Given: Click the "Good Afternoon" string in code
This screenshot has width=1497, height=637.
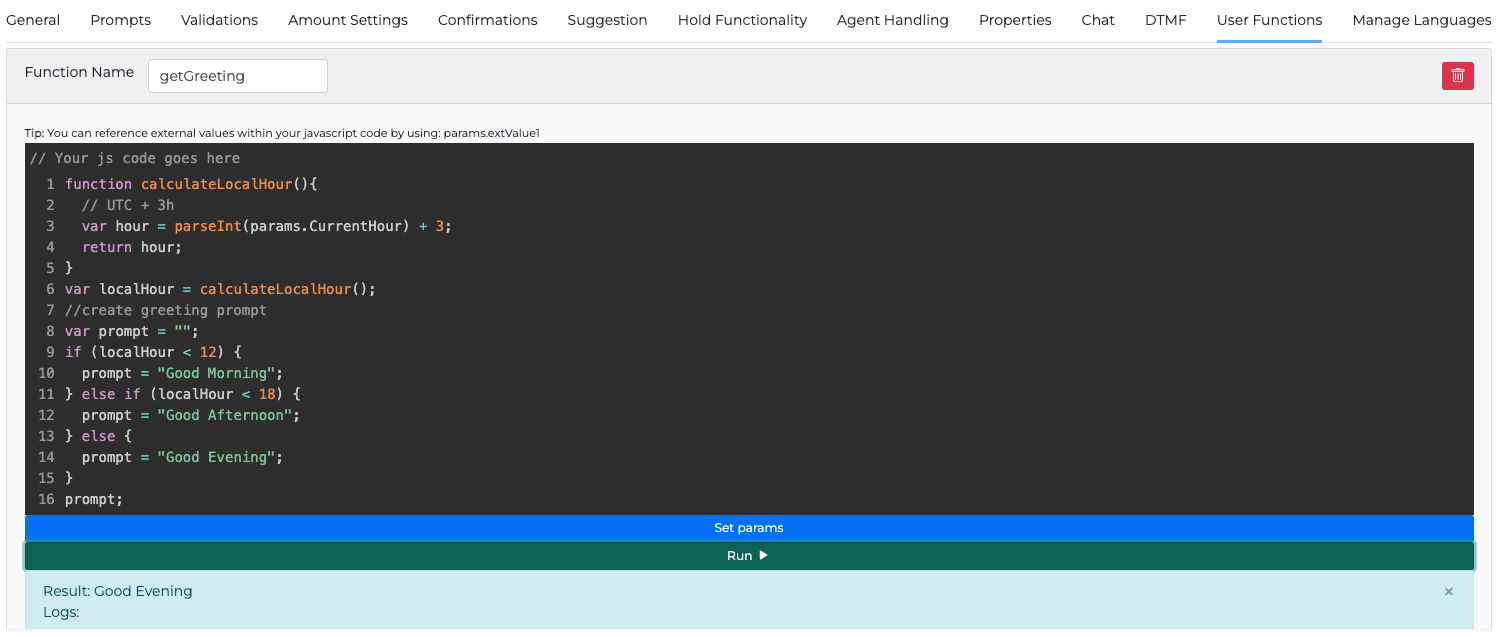Looking at the screenshot, I should point(228,415).
